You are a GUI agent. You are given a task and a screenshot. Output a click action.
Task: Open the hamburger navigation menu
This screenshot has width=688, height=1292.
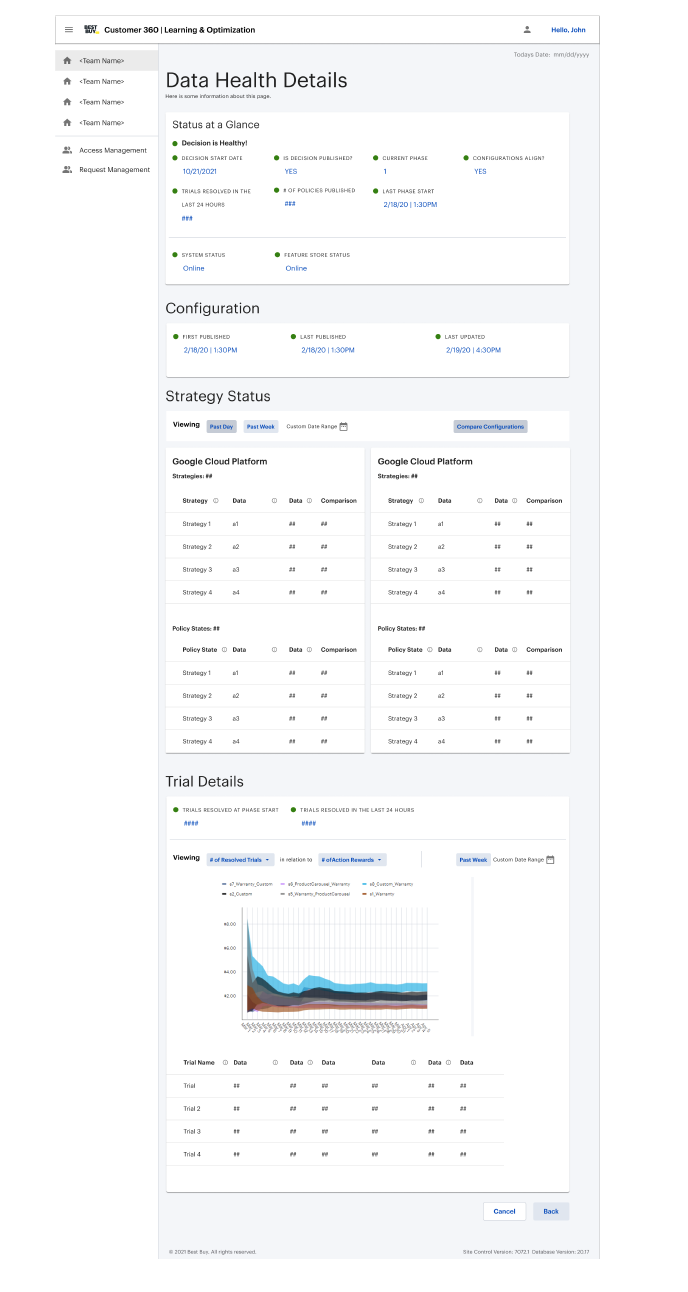pos(69,30)
